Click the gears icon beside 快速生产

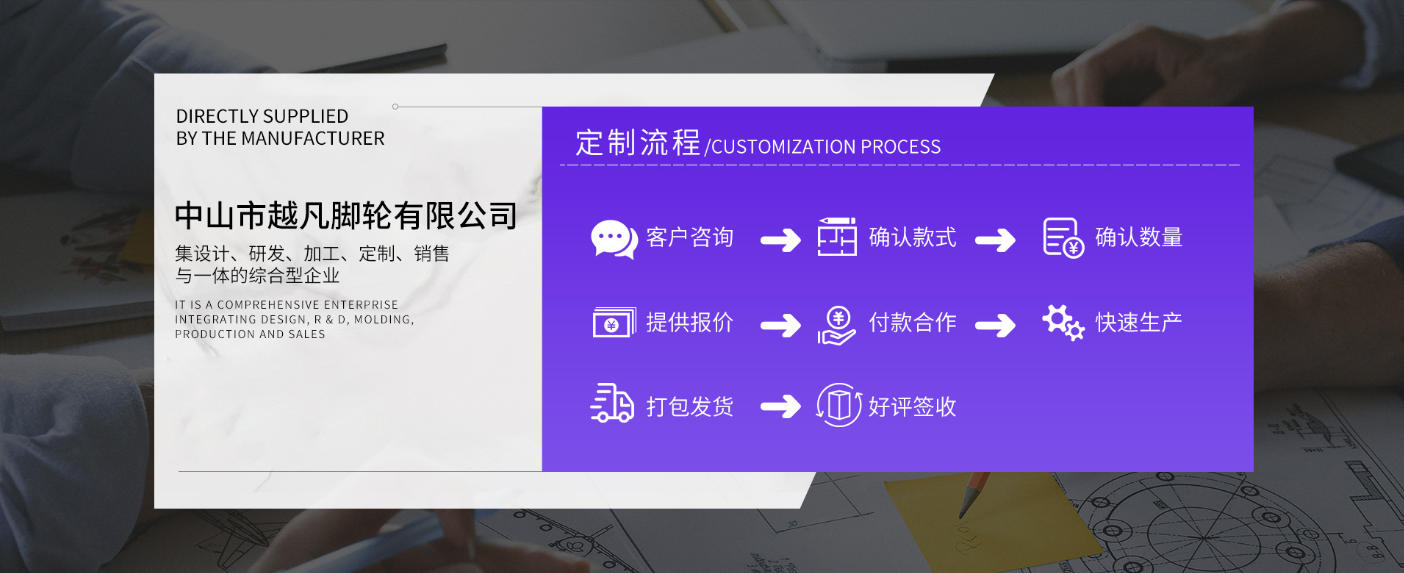point(1063,322)
